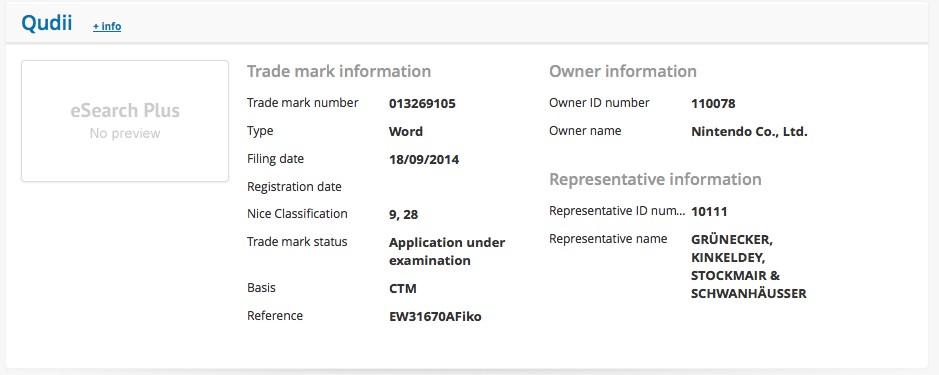Select representative ID 10111
The image size is (939, 375).
tap(709, 211)
